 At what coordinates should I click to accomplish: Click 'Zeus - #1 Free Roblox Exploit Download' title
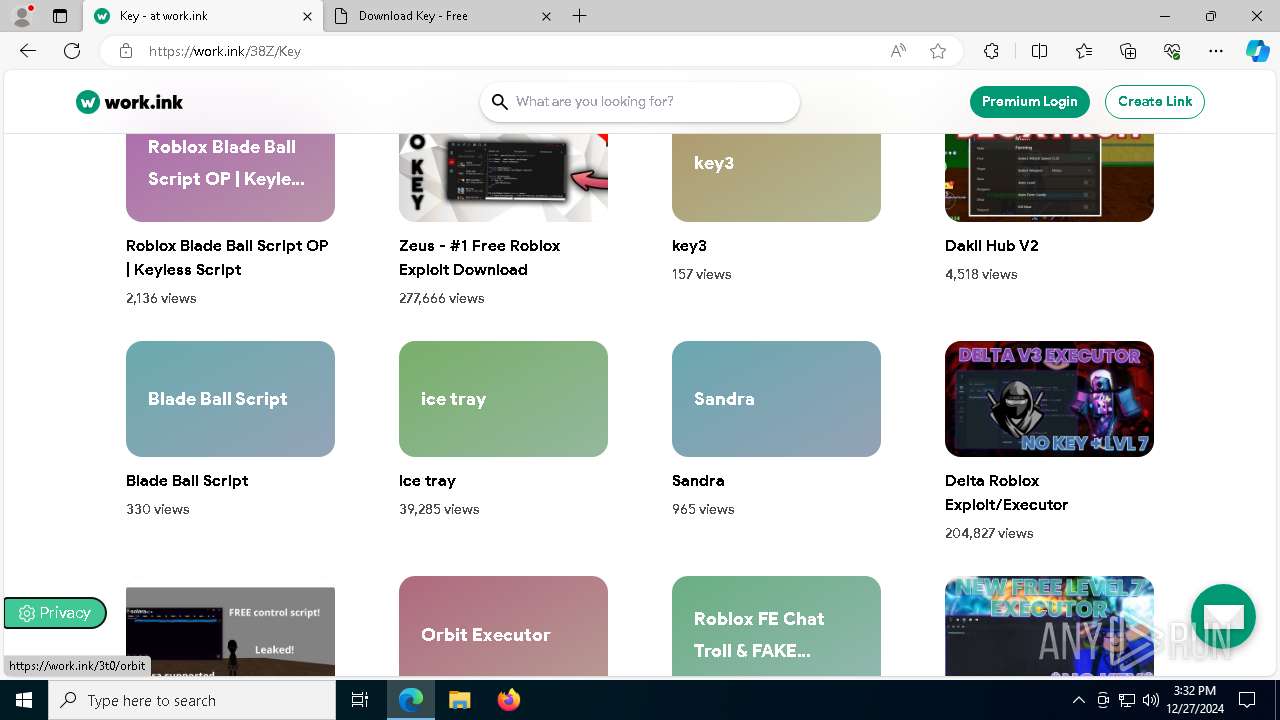pyautogui.click(x=480, y=258)
